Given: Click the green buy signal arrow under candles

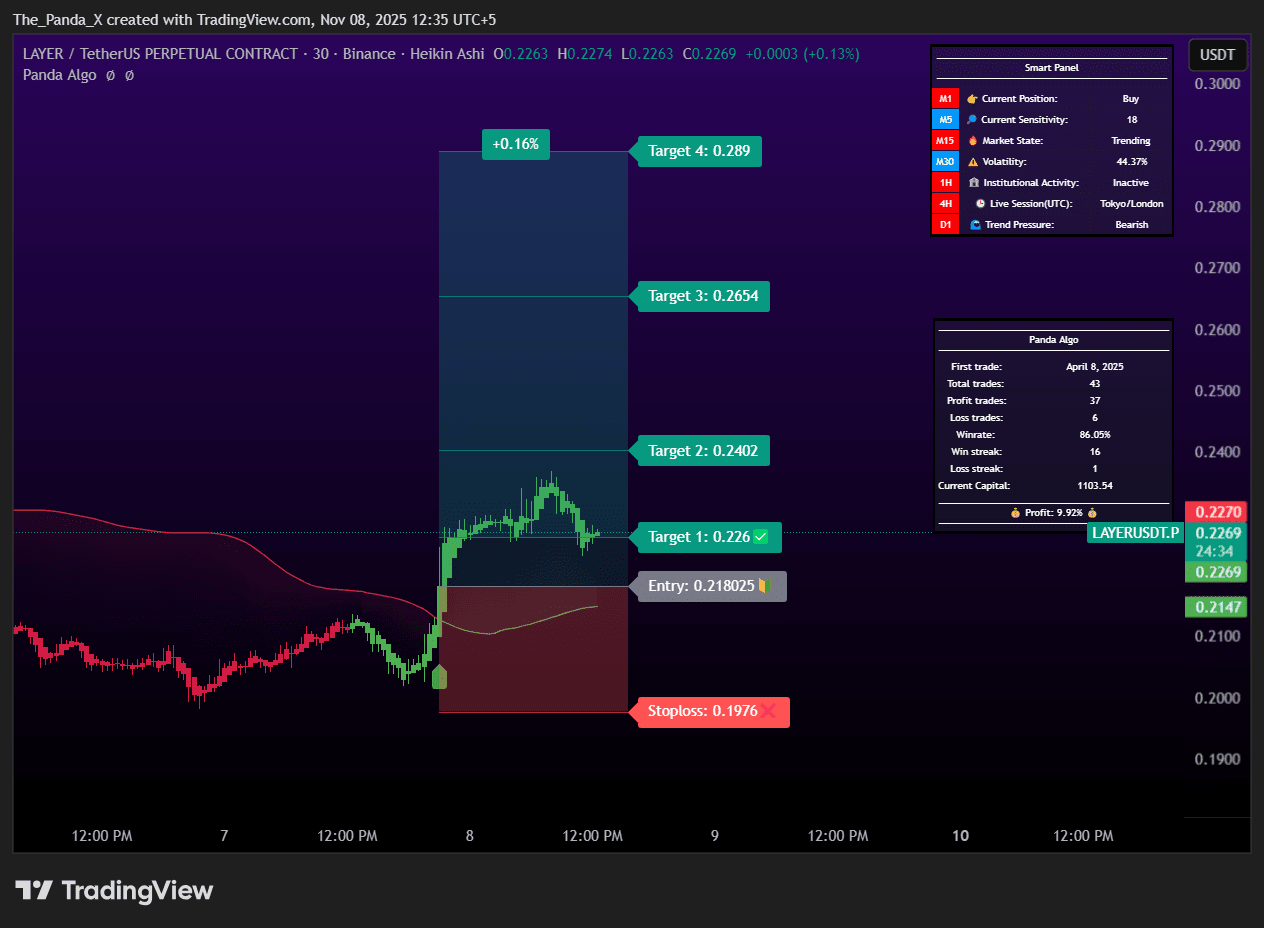Looking at the screenshot, I should click(x=439, y=677).
